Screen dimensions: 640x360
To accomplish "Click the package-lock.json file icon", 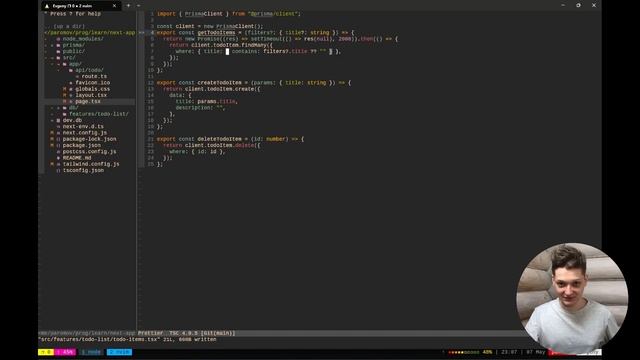I will 58,139.
